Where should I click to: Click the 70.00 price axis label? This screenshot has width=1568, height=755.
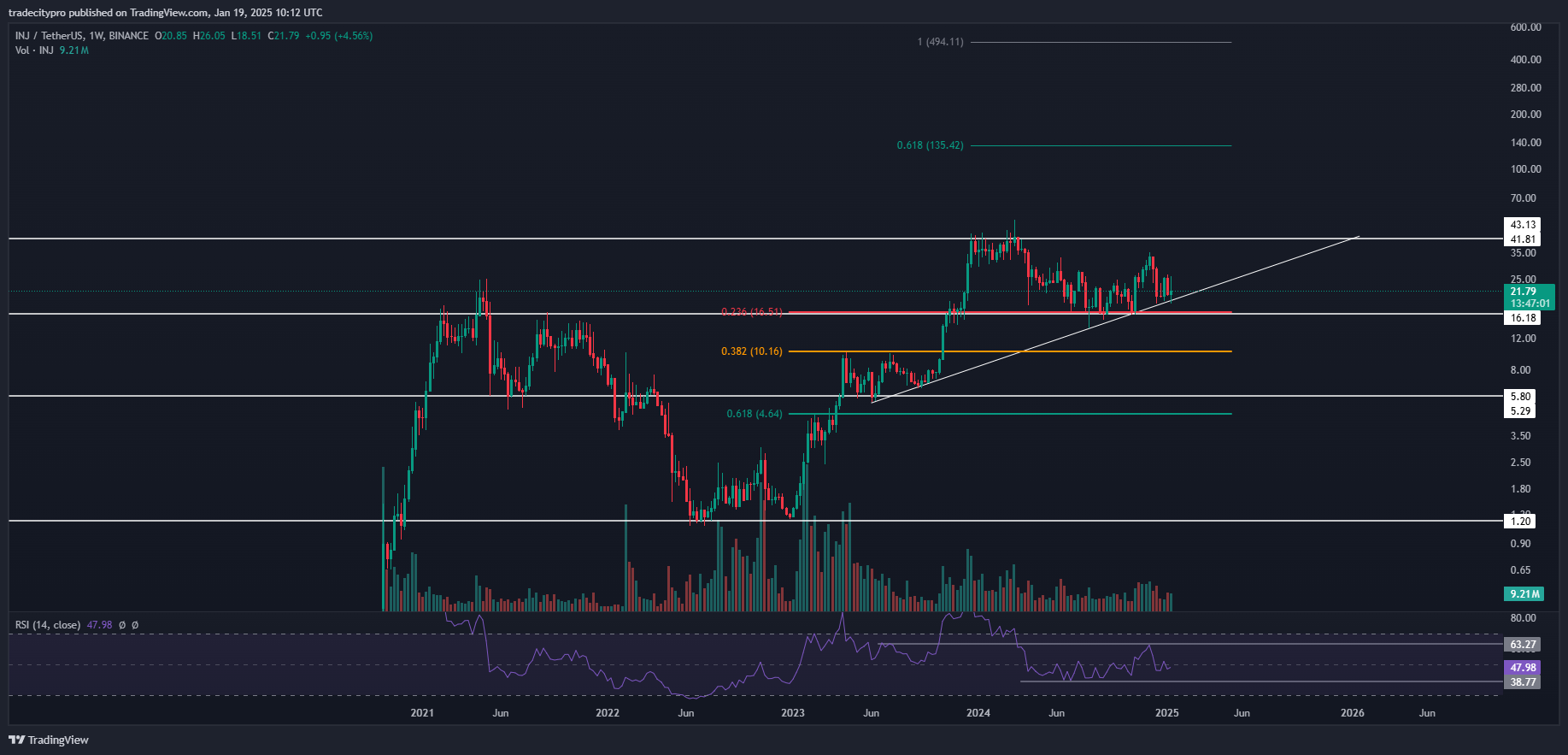pyautogui.click(x=1523, y=198)
